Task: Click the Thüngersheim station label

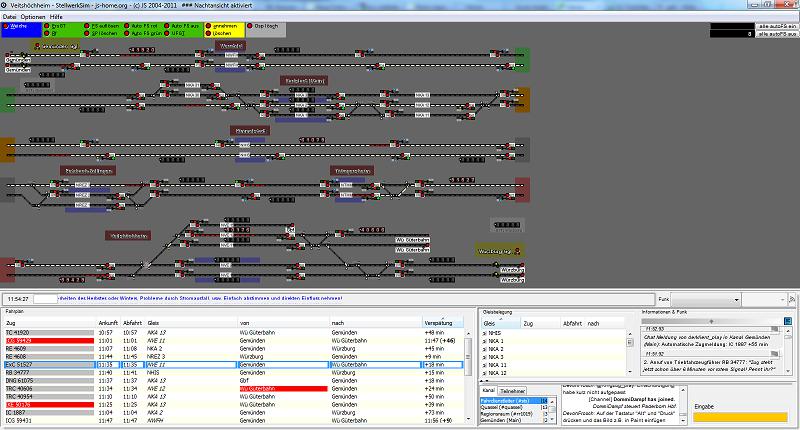Action: coord(352,170)
